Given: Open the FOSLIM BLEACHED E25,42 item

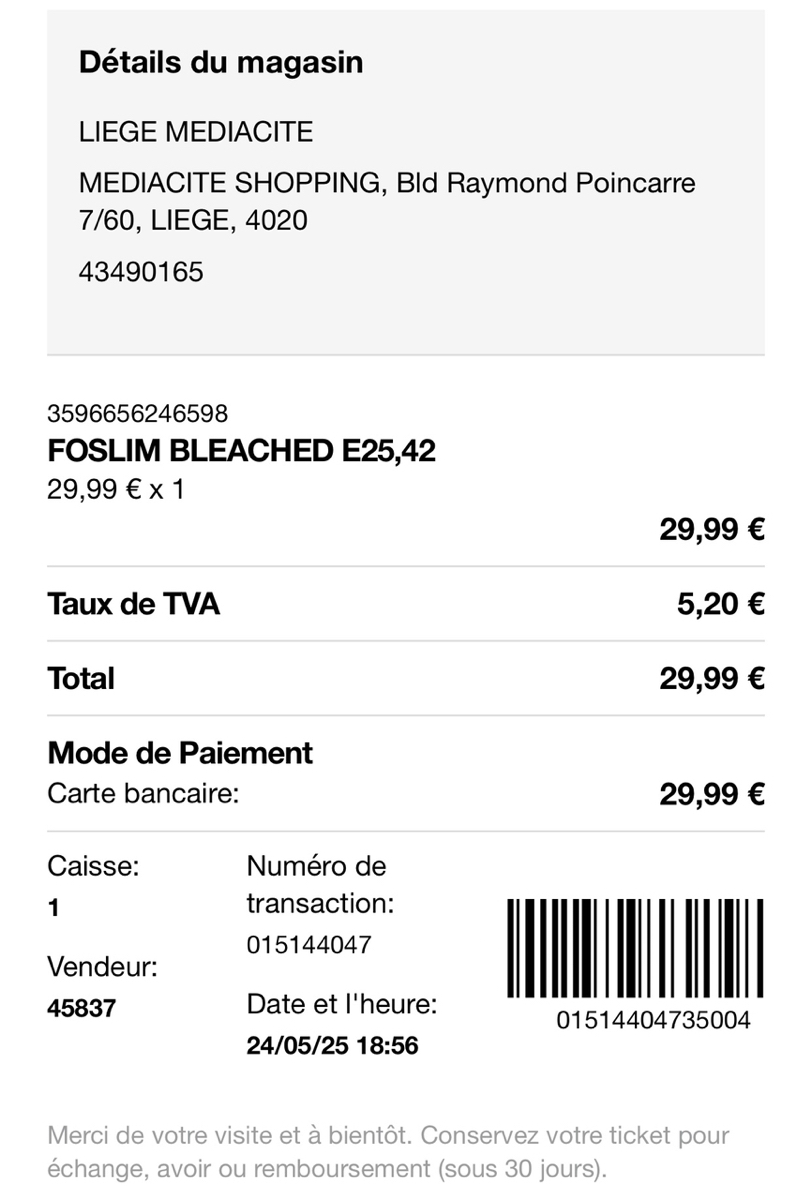Looking at the screenshot, I should 241,451.
